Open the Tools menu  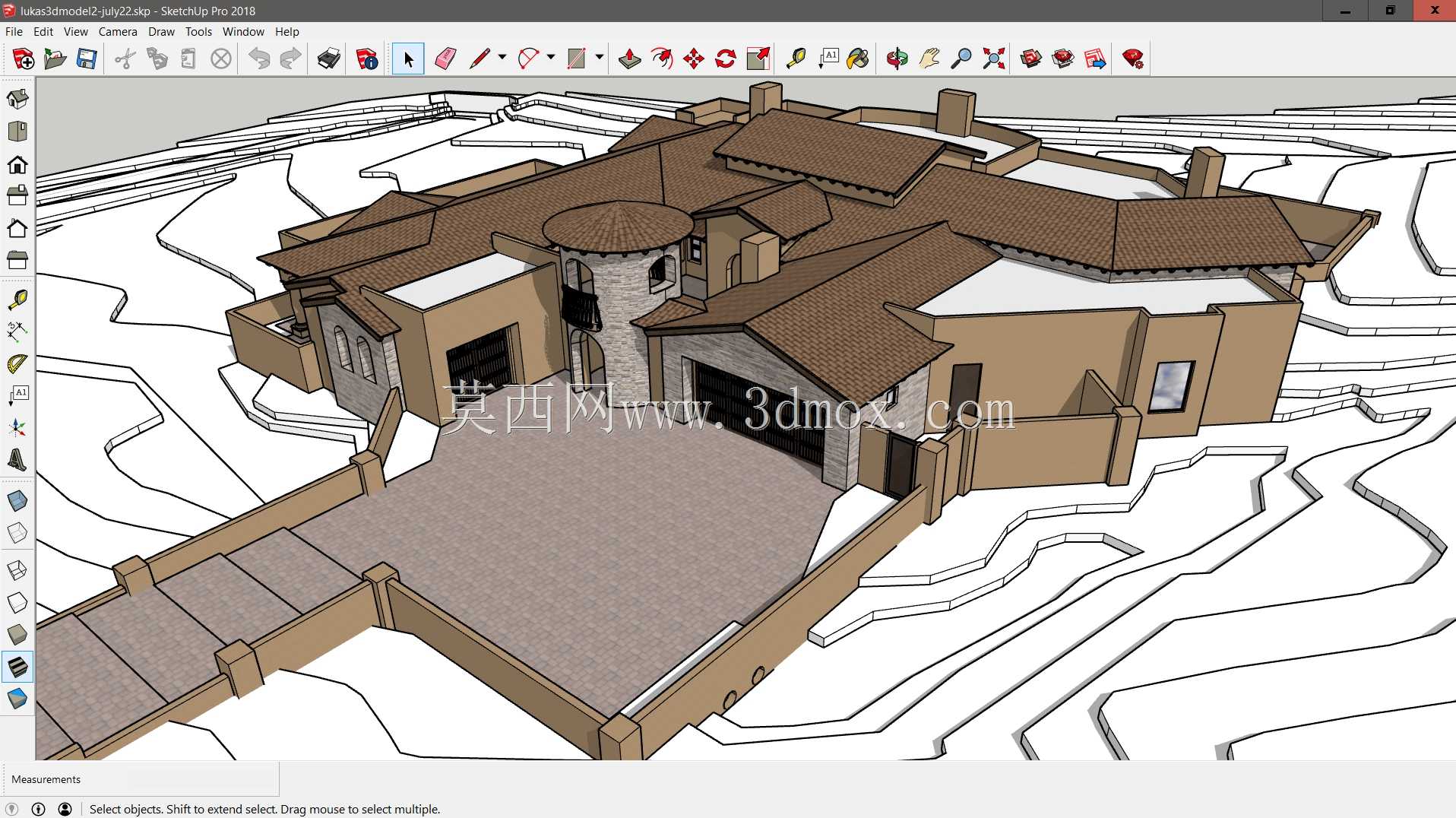point(198,32)
